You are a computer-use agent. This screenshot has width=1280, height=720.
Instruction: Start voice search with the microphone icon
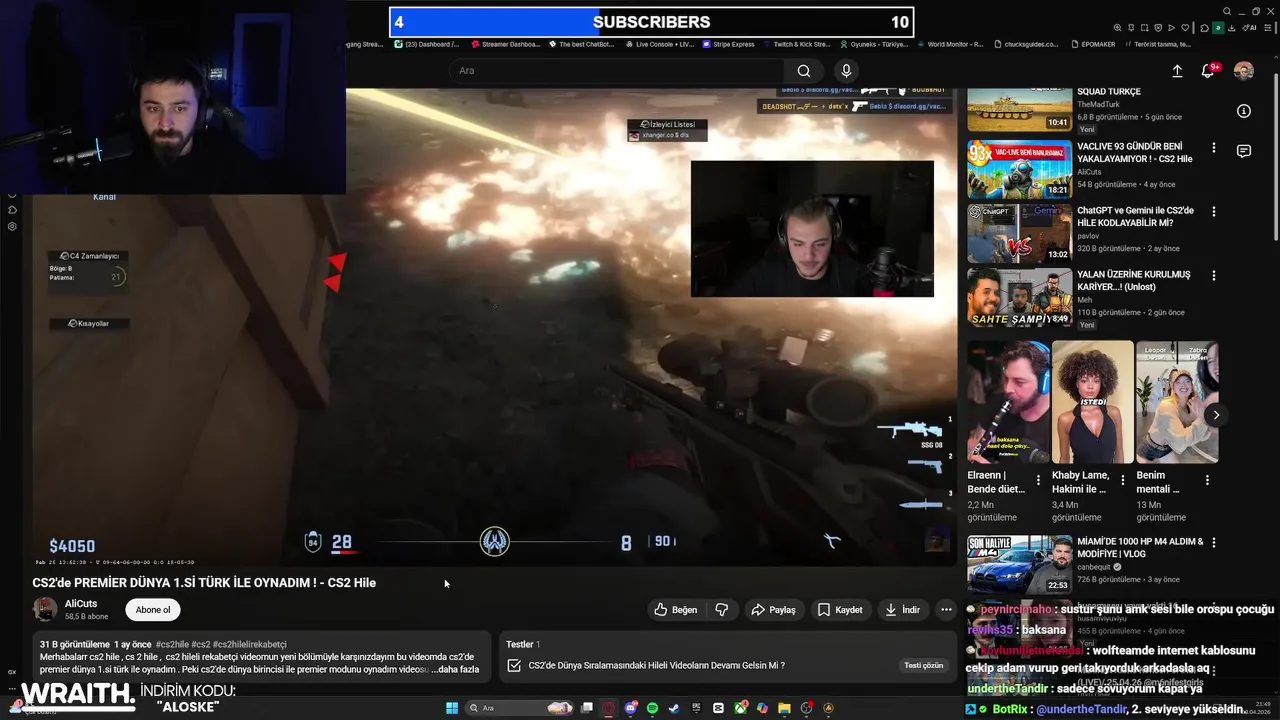click(846, 71)
